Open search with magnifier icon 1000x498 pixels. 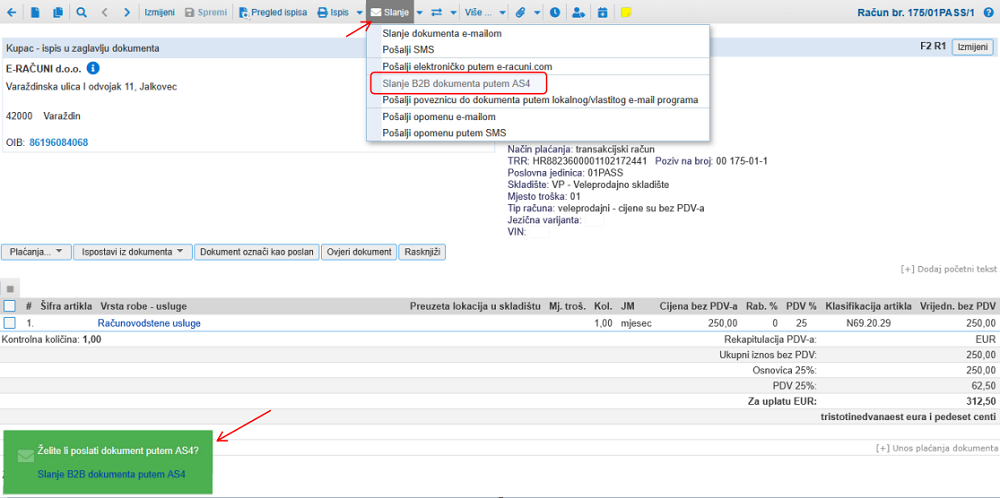pos(82,12)
